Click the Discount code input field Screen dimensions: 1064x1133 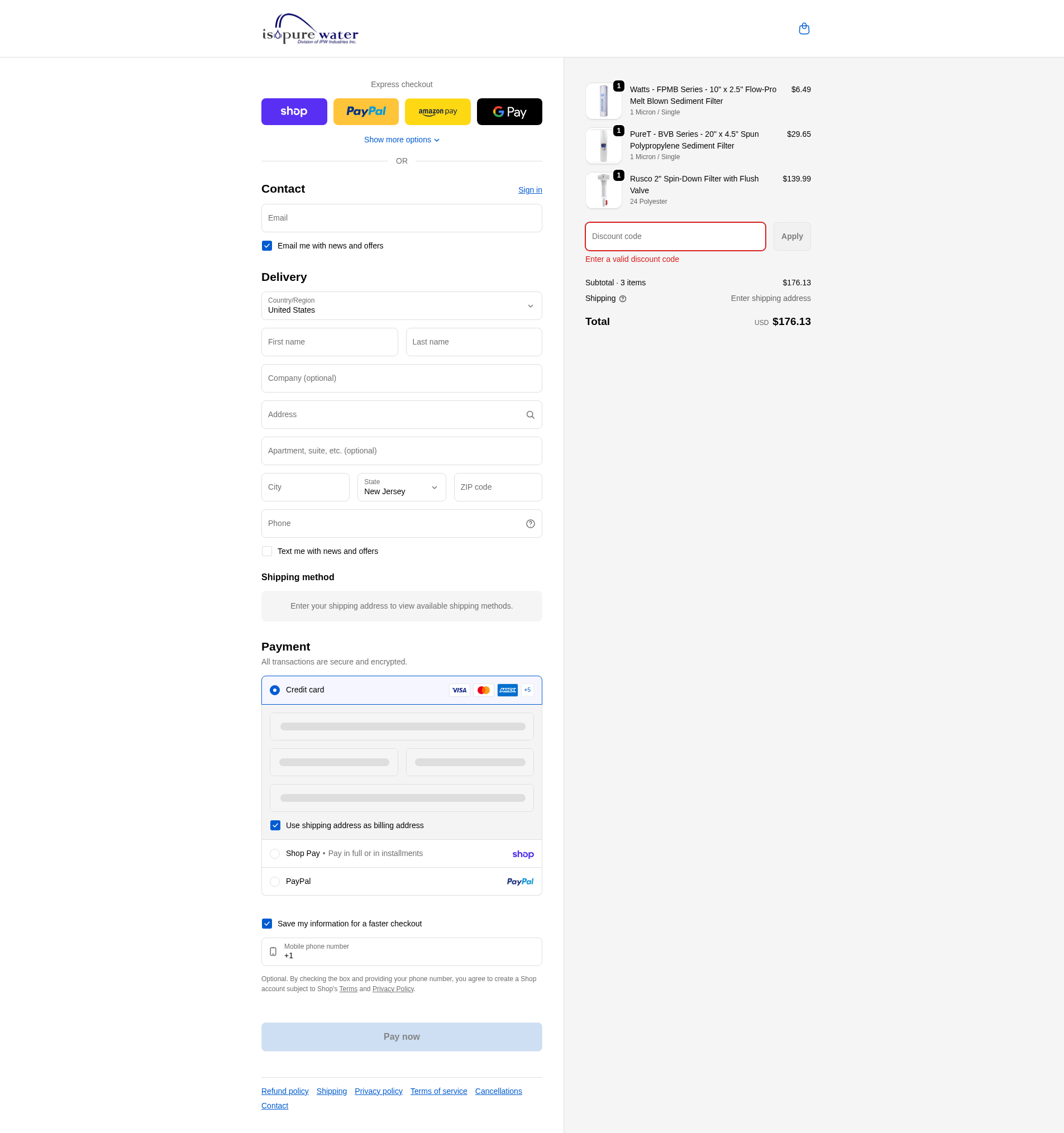tap(675, 237)
